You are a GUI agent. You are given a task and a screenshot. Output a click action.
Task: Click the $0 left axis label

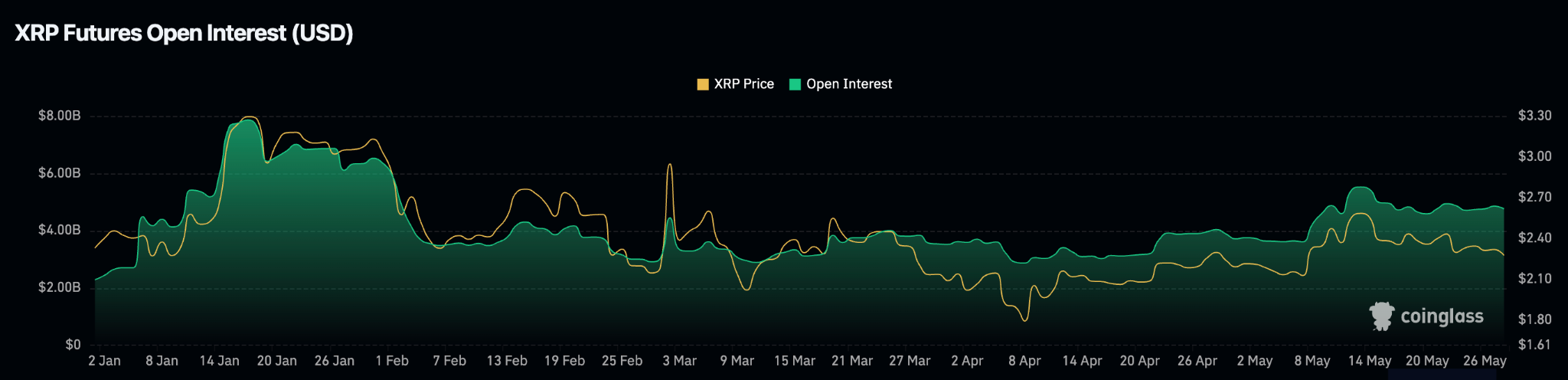click(73, 345)
